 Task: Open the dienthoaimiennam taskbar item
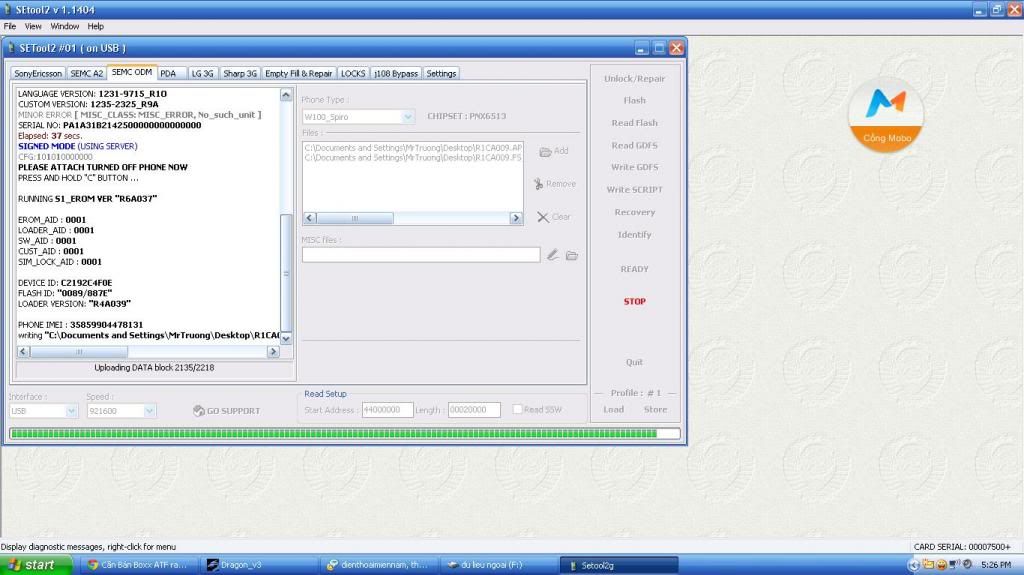(x=379, y=565)
